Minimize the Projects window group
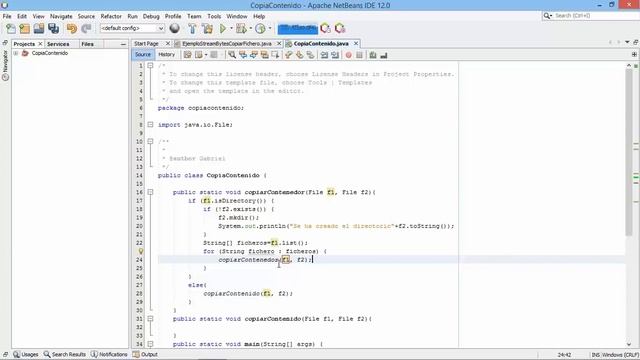The height and width of the screenshot is (360, 640). (123, 44)
